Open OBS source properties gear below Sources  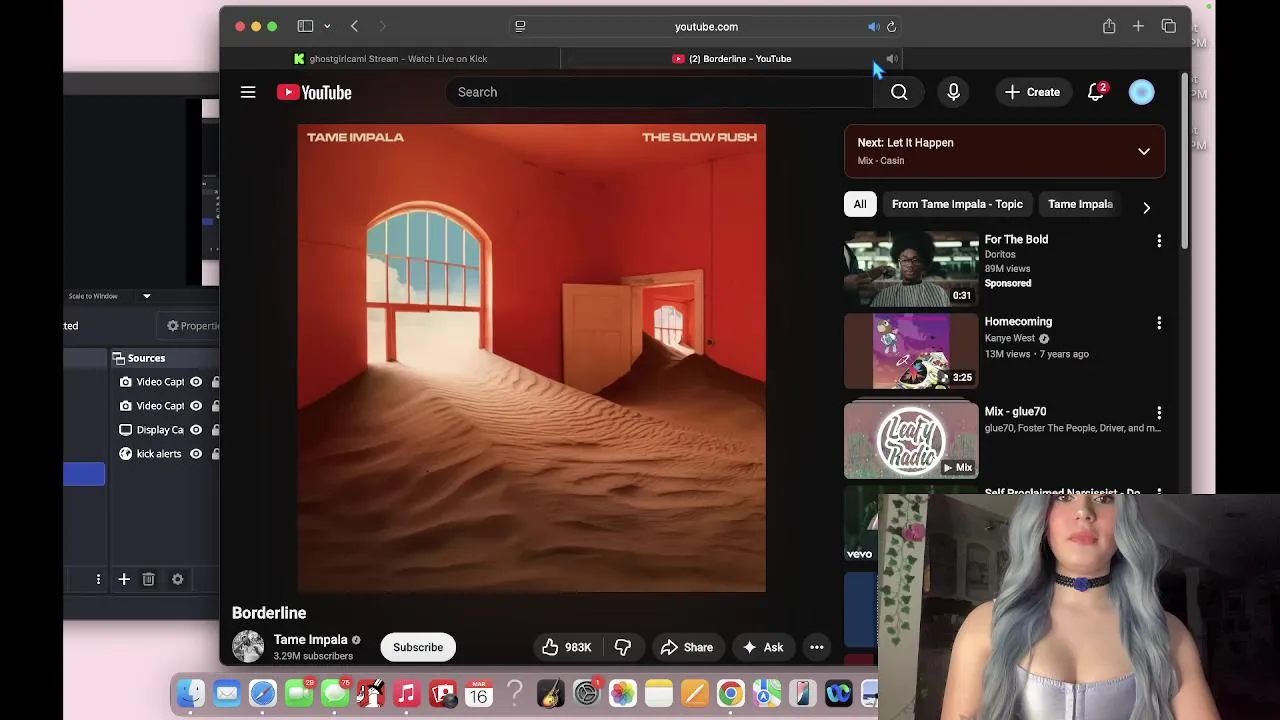pos(177,579)
